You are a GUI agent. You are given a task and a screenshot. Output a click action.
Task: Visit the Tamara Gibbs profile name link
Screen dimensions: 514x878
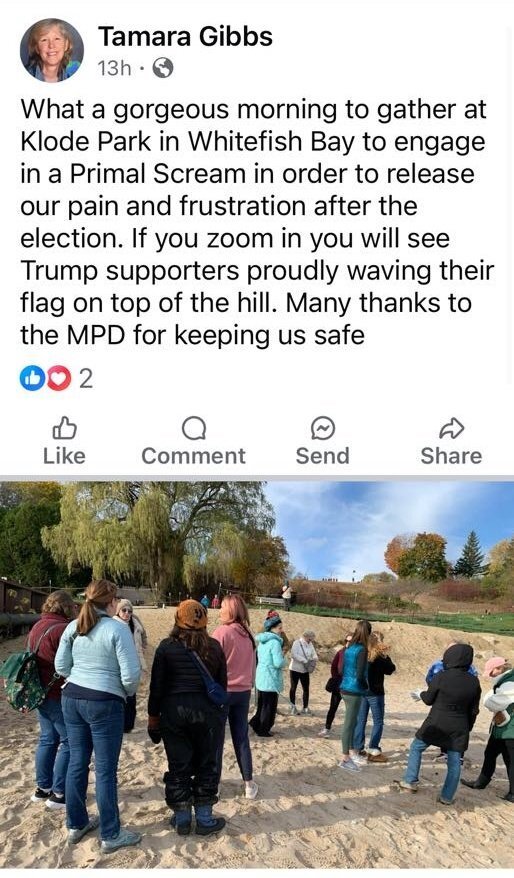tap(185, 37)
